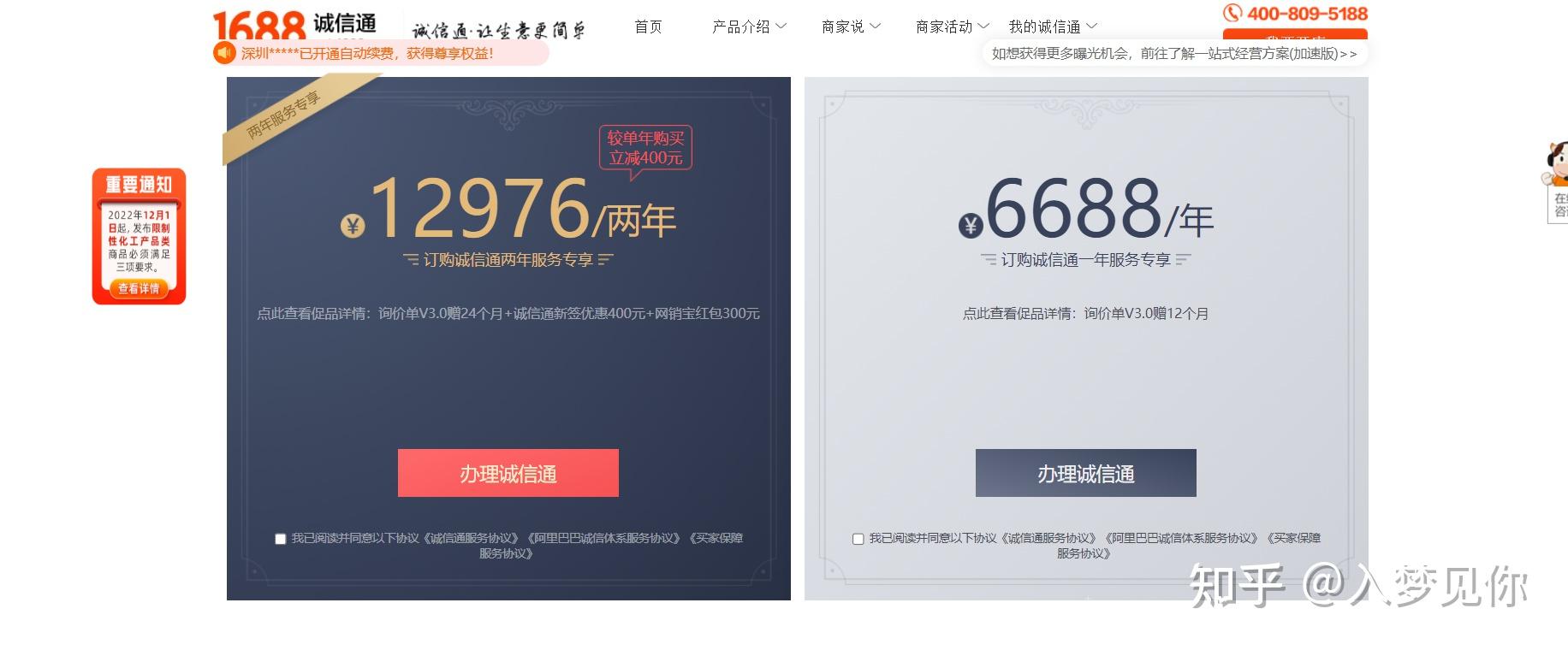Viewport: 1568px width, 650px height.
Task: Check the agreement box on two-year plan
Action: [280, 539]
